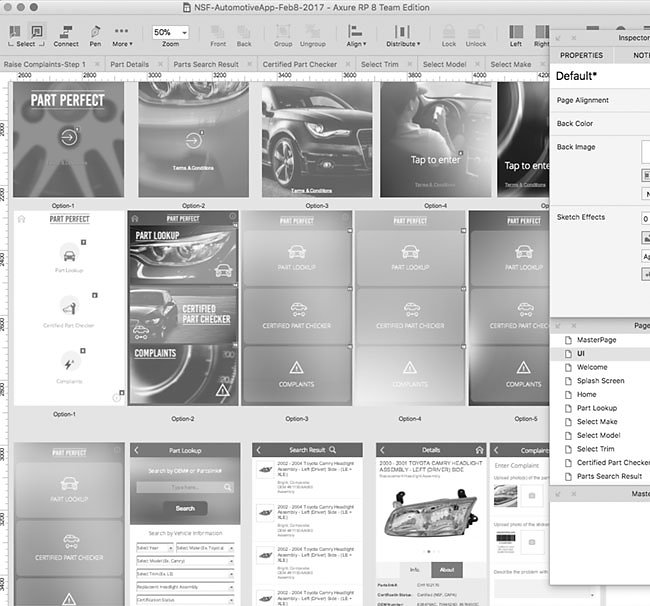The height and width of the screenshot is (606, 650).
Task: Open the Distribute dropdown
Action: 403,36
